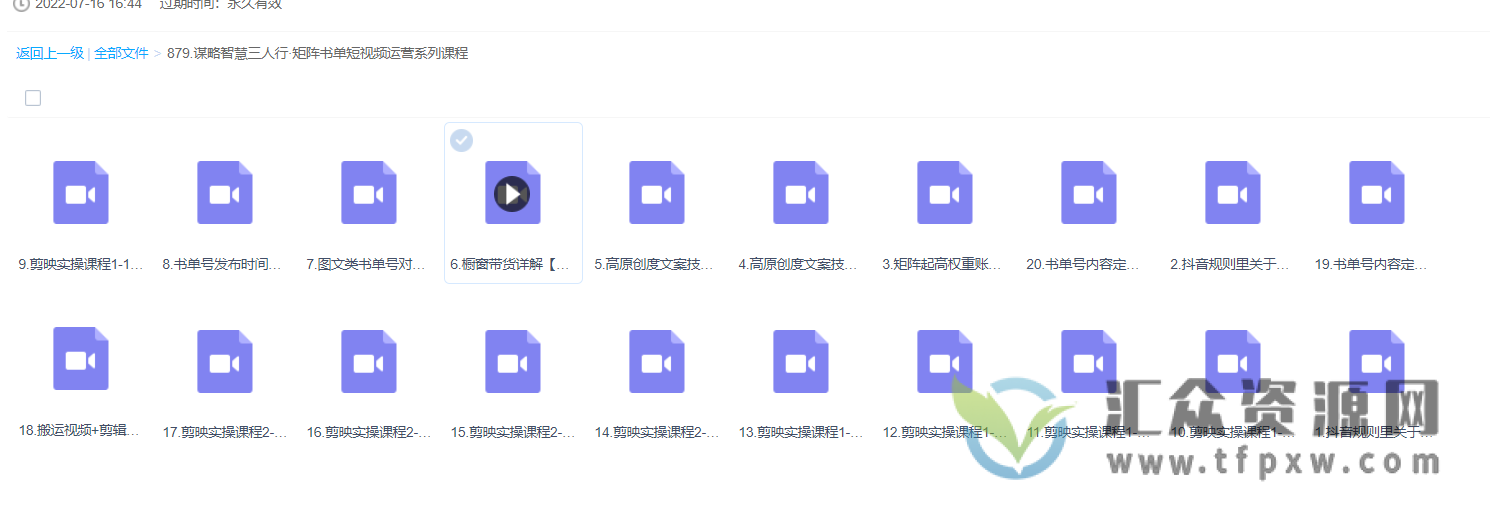This screenshot has height=528, width=1490.
Task: Open video file icon for 9.剪映实操课程1-1
Action: coord(81,192)
